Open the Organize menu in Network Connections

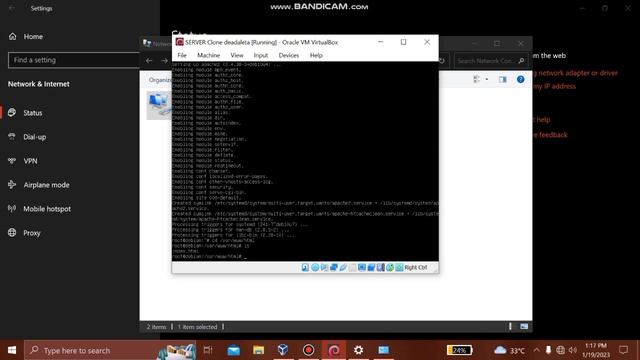[160, 80]
